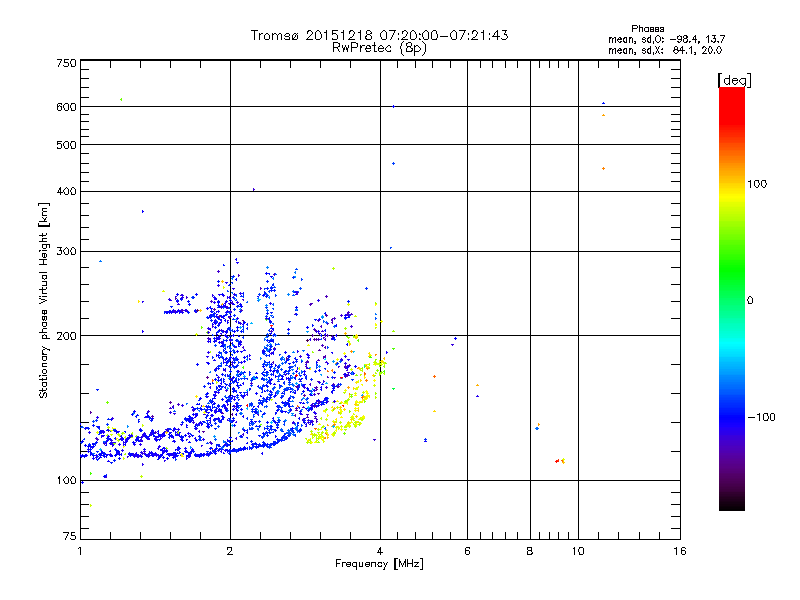This screenshot has height=600, width=800.
Task: Click the colorbar label '100'
Action: point(757,184)
